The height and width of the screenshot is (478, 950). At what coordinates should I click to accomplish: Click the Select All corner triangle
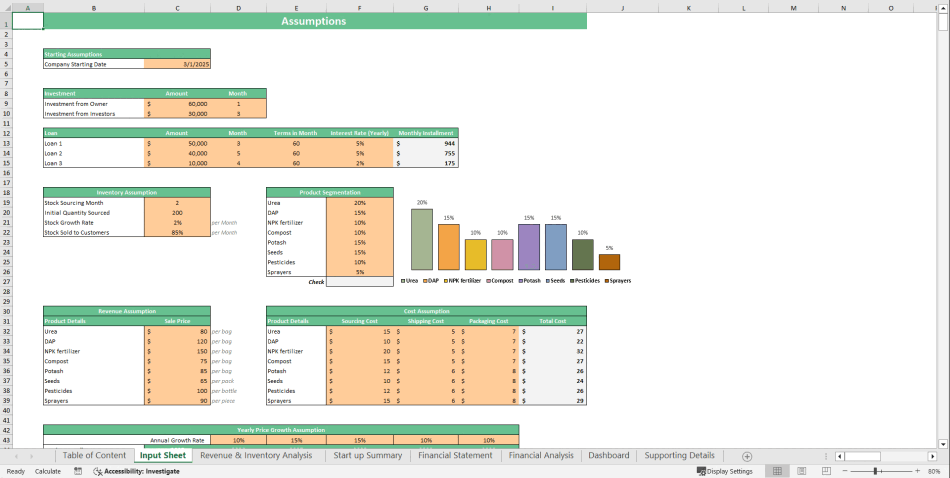[x=6, y=8]
